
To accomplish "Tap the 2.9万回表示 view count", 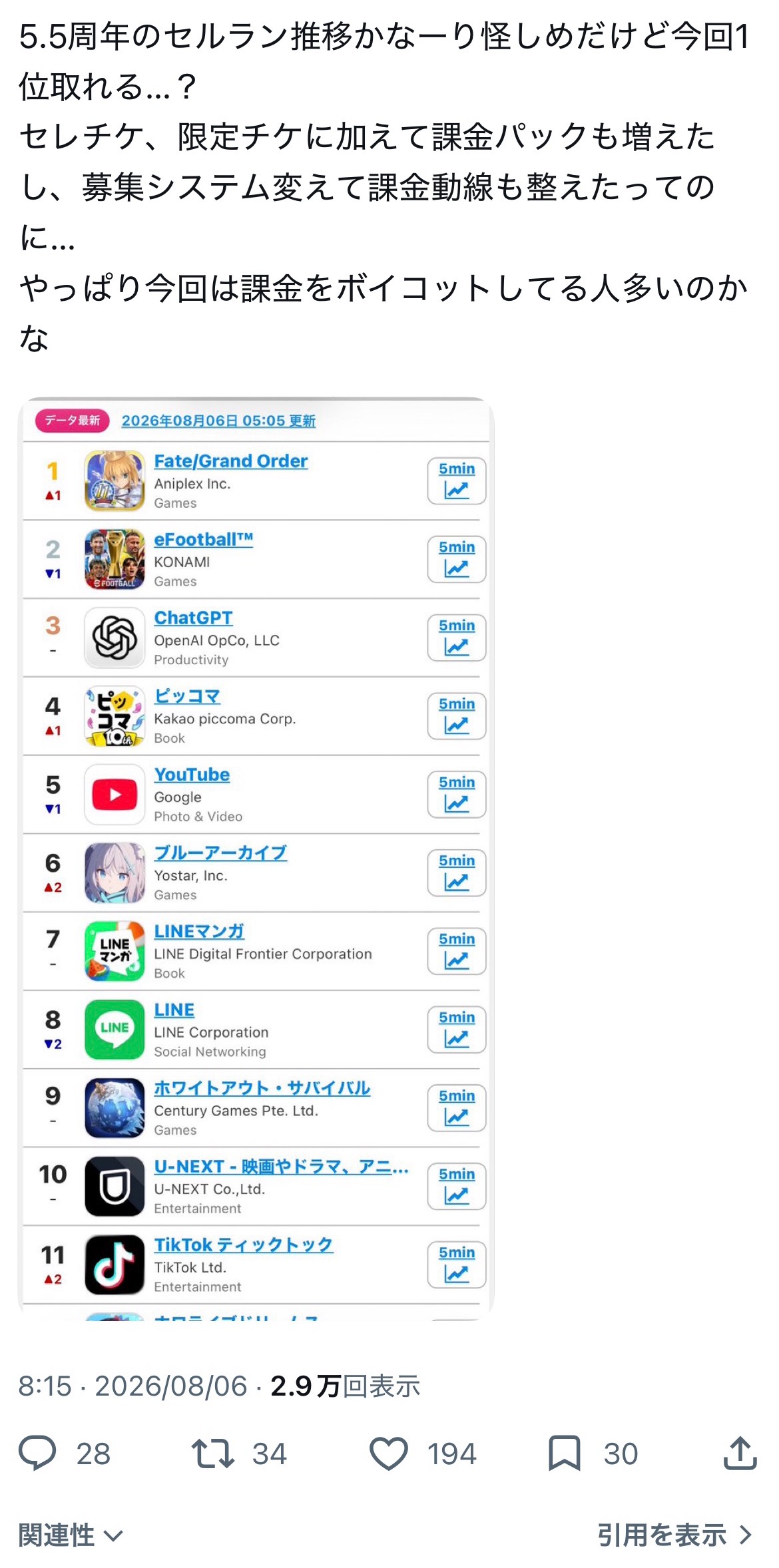I will [345, 1386].
